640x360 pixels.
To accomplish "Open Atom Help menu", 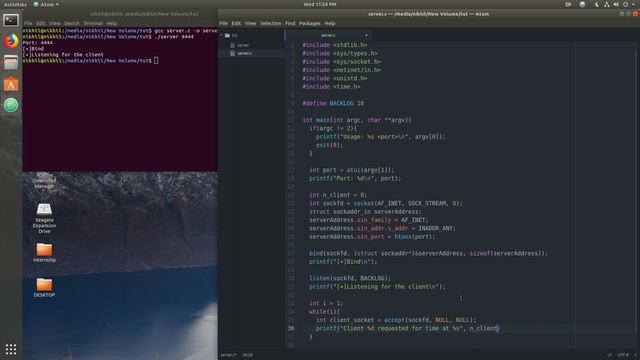I will (x=330, y=24).
